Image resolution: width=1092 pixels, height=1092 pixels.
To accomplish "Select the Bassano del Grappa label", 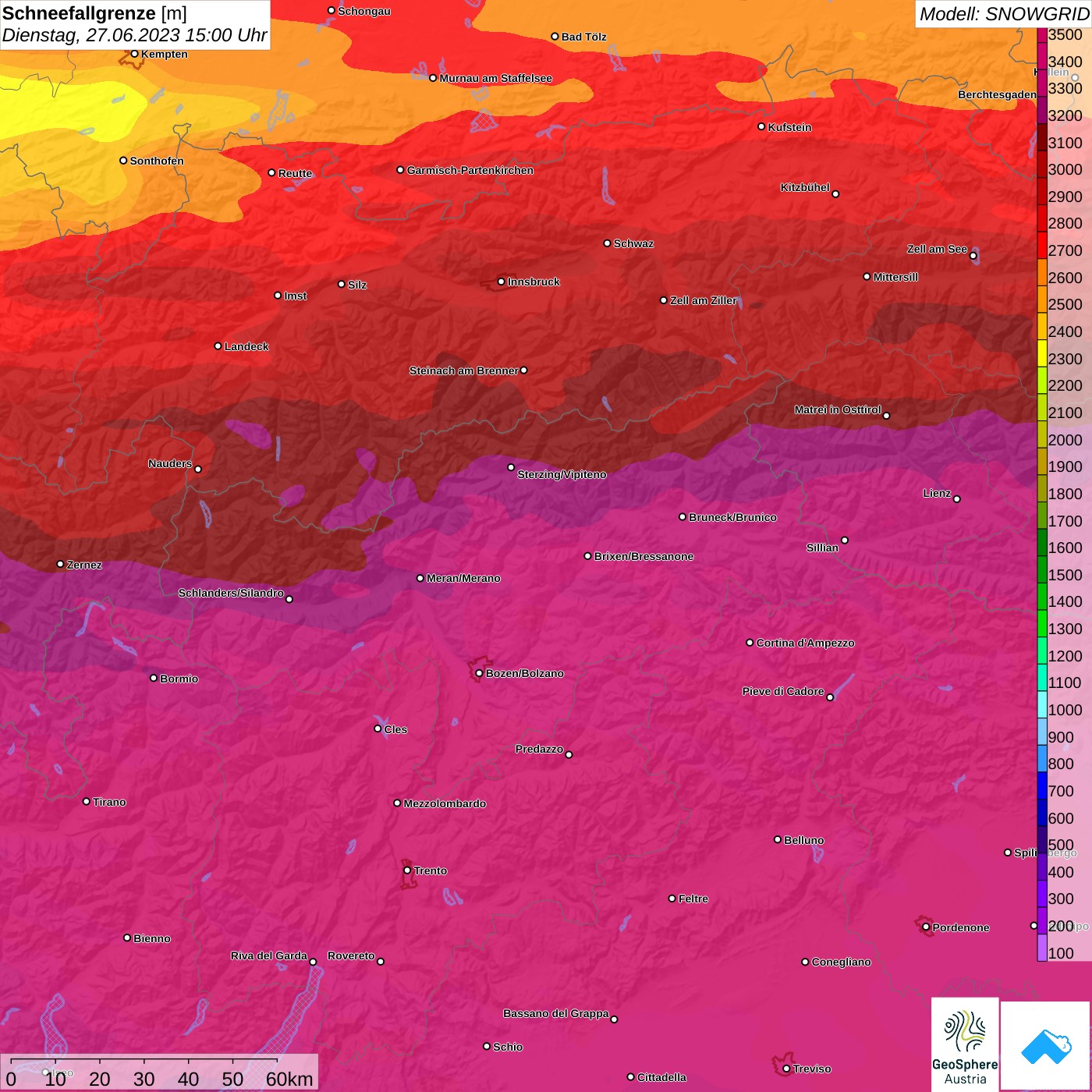I will (x=555, y=1013).
